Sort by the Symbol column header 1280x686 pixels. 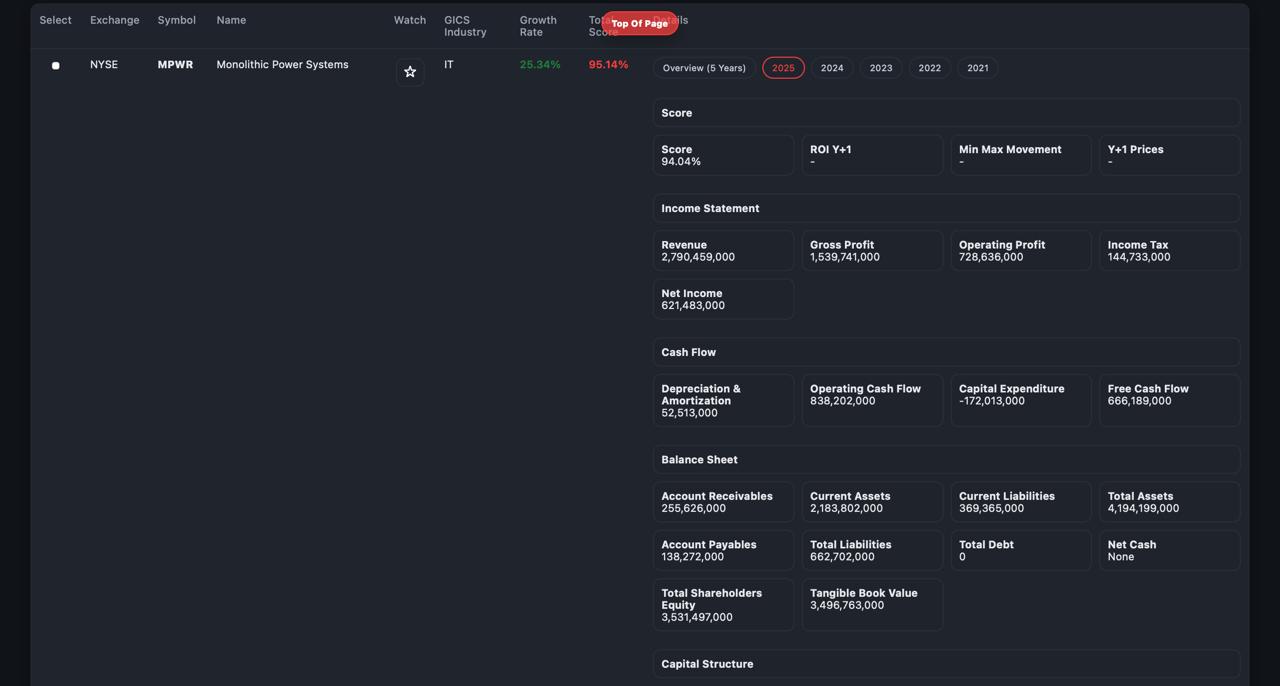coord(176,20)
